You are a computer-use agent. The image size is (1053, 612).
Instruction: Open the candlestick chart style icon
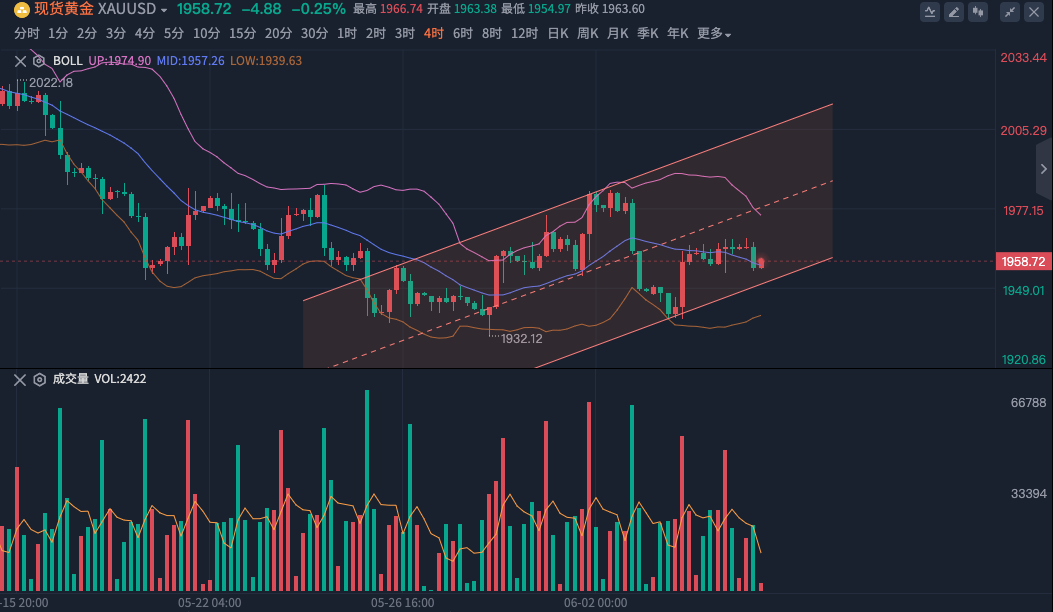click(x=978, y=12)
